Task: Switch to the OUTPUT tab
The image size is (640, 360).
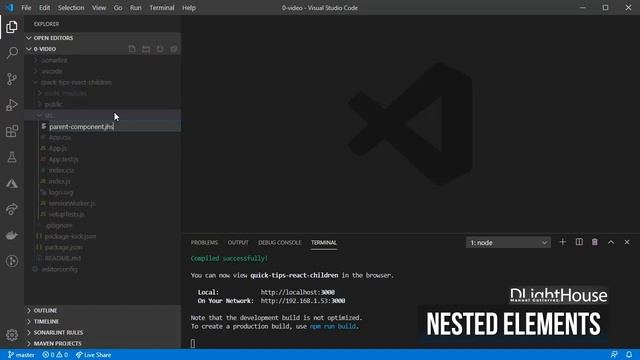Action: tap(238, 242)
